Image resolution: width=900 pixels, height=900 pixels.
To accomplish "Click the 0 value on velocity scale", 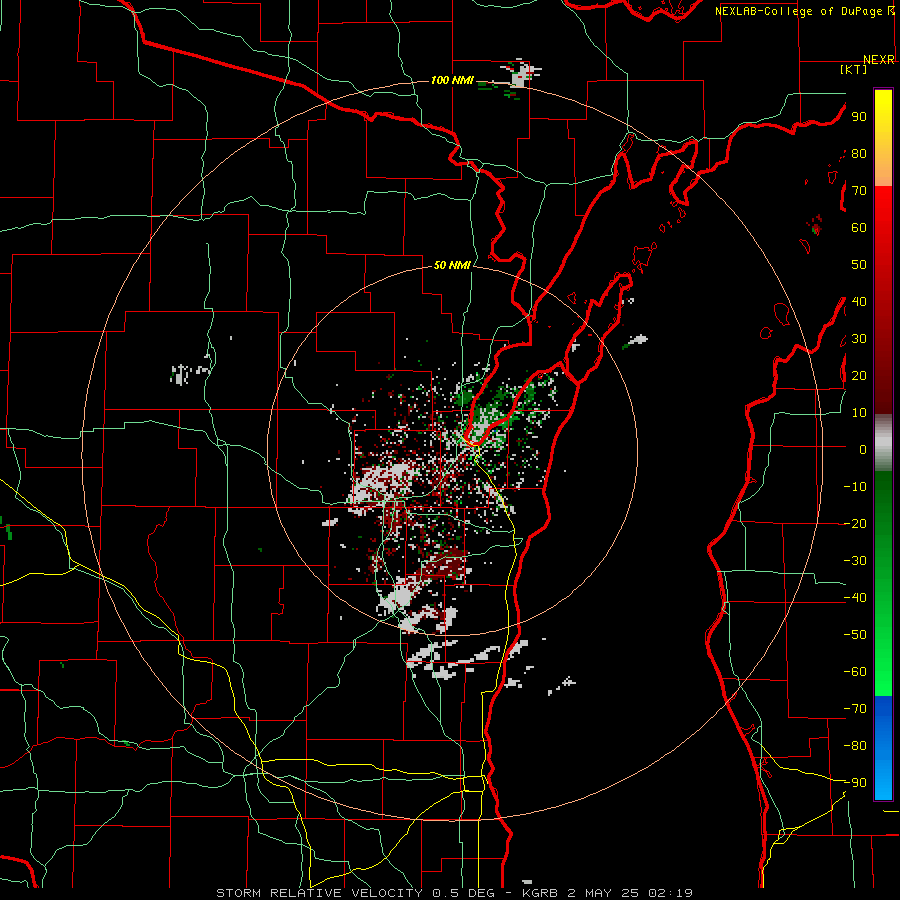I will tap(863, 450).
